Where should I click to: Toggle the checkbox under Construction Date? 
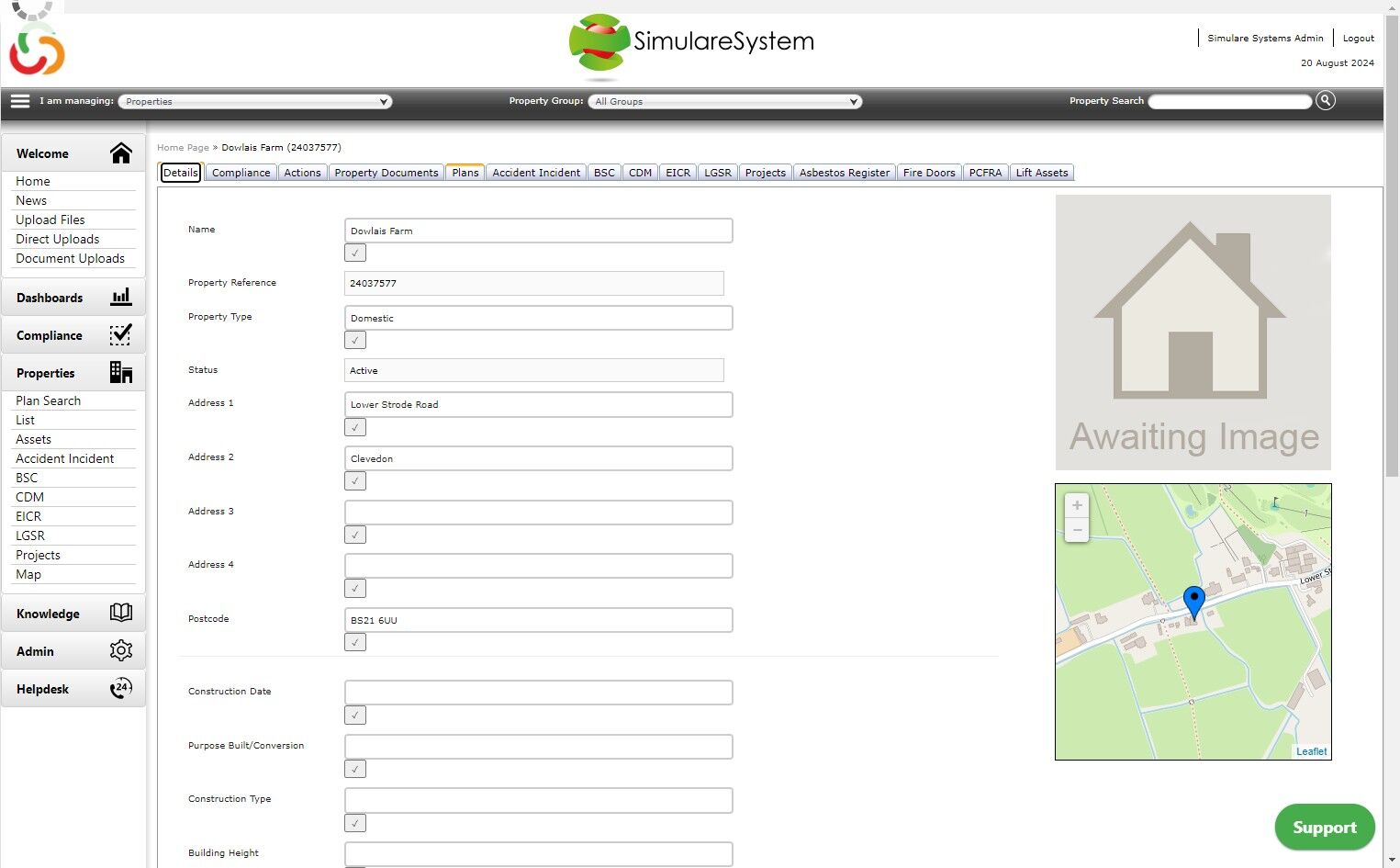tap(355, 715)
